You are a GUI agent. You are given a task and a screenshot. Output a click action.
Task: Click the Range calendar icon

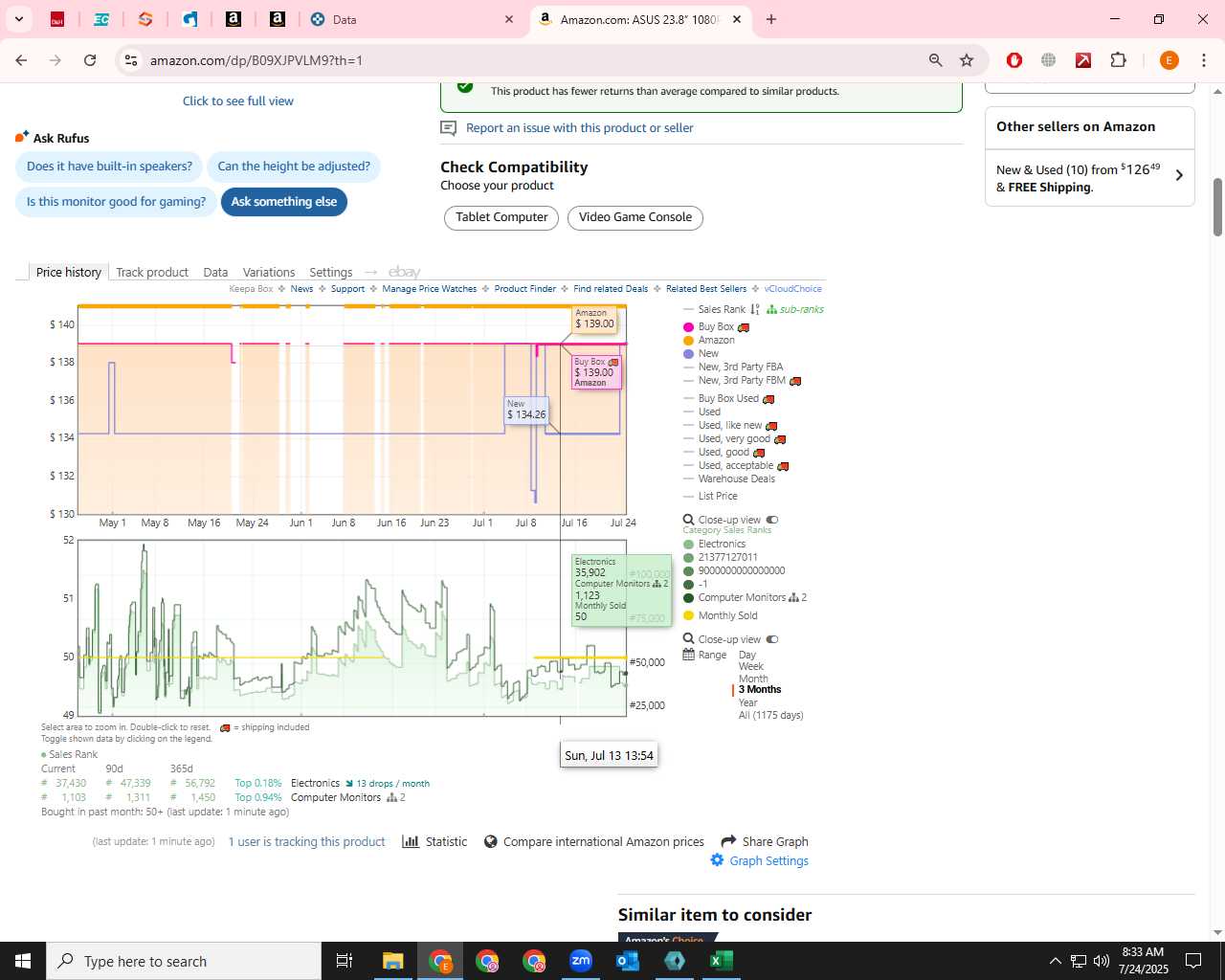tap(688, 655)
